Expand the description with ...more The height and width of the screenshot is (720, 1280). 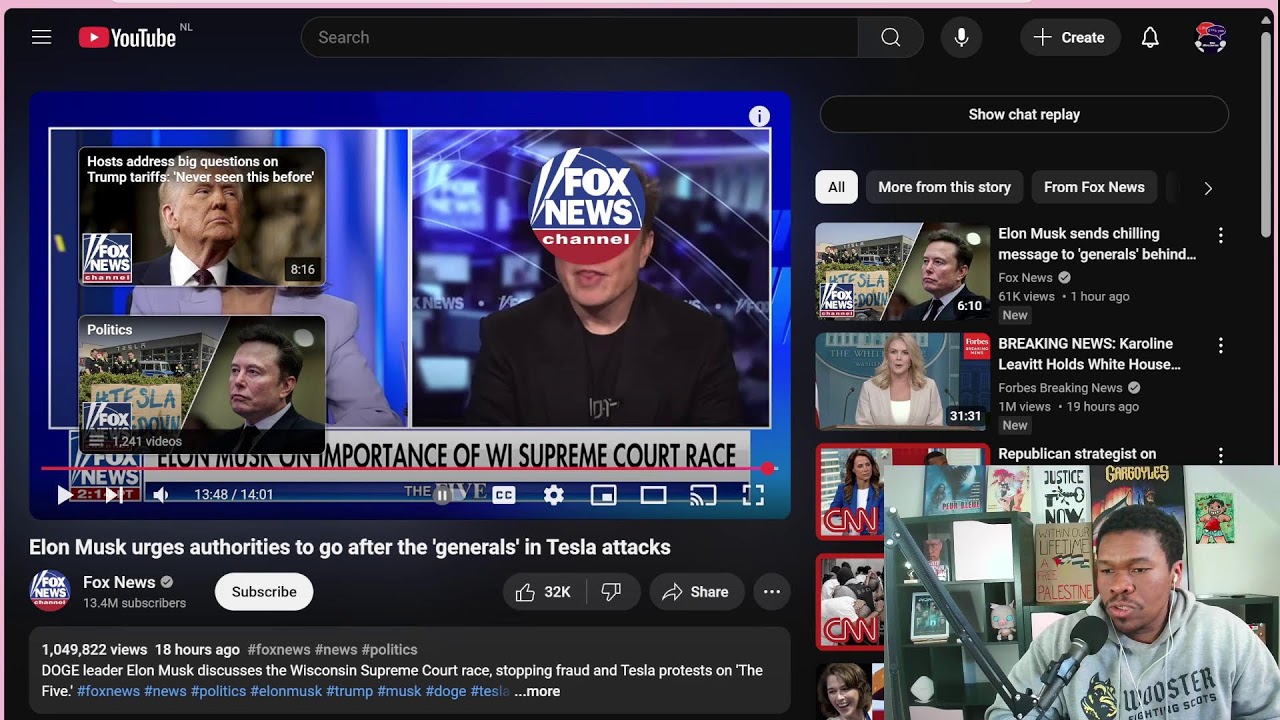tap(537, 691)
